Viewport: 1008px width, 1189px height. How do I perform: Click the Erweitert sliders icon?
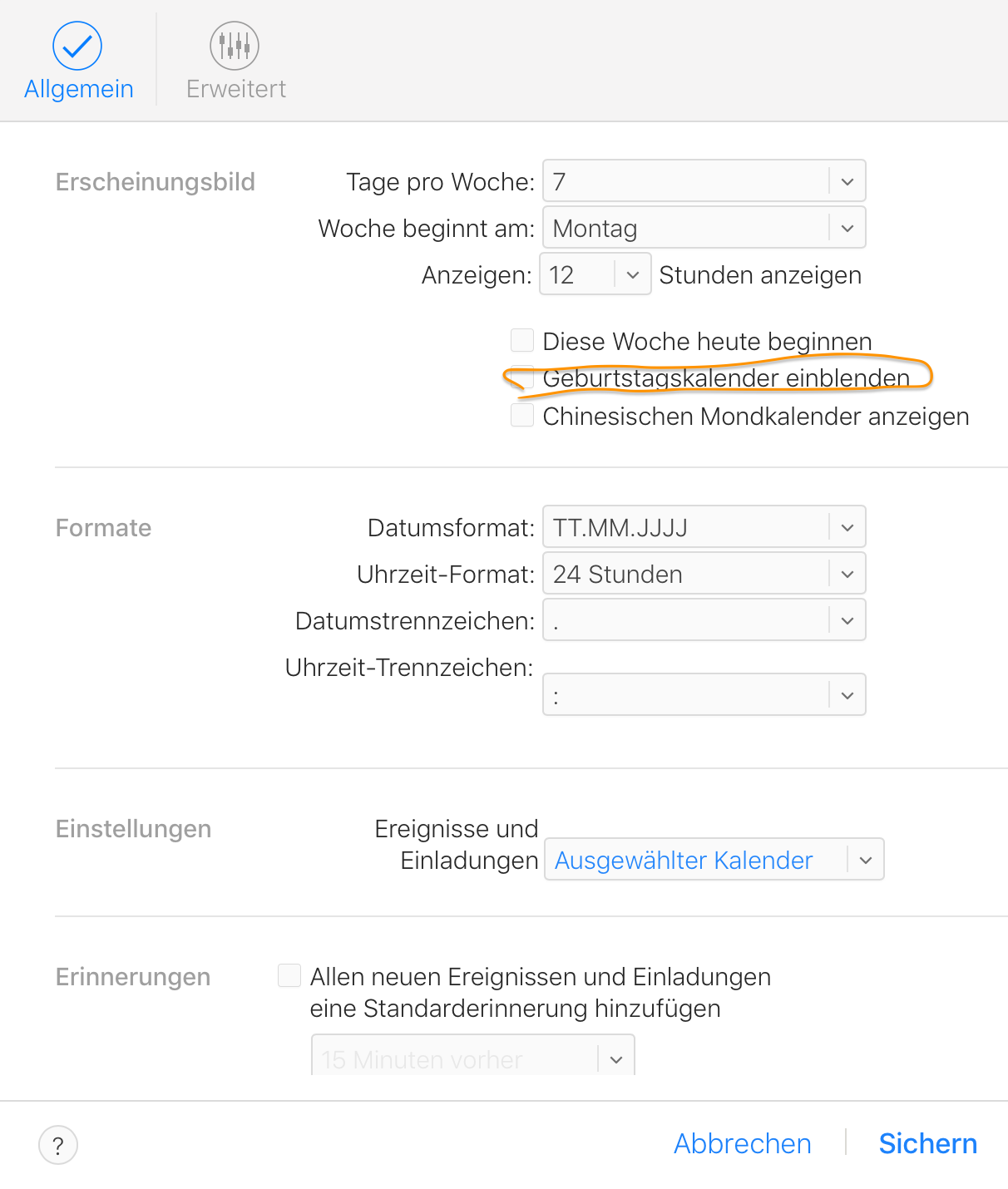pos(235,47)
